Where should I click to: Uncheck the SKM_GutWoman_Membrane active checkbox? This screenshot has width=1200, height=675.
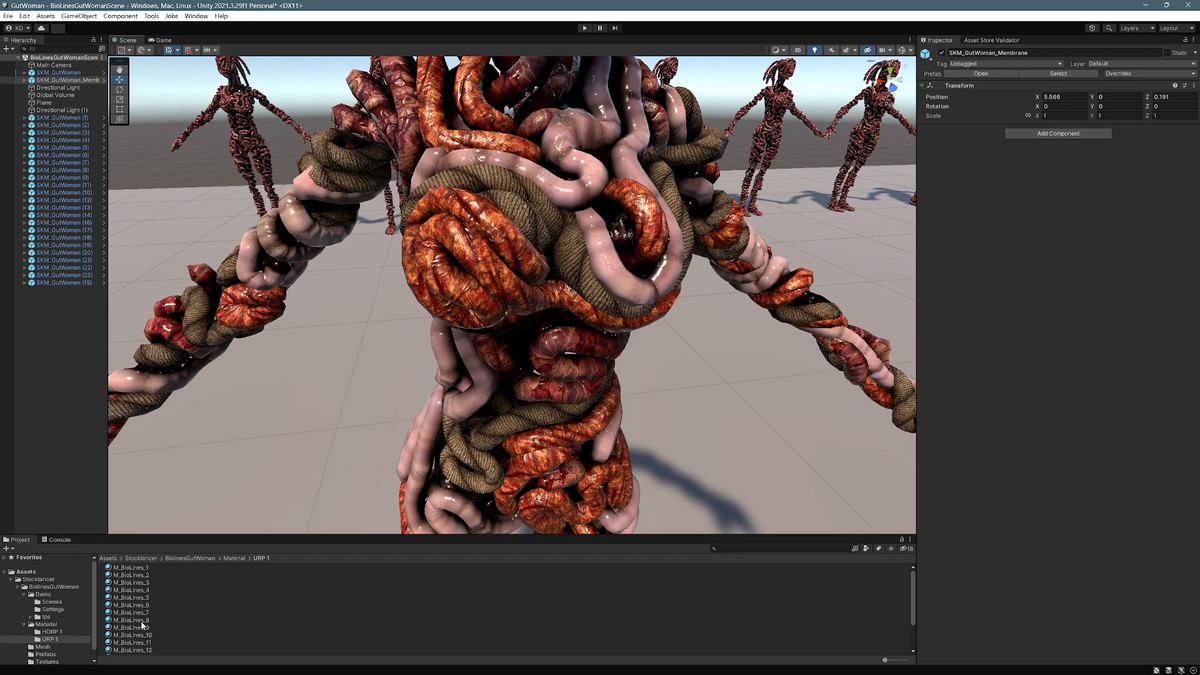[941, 53]
